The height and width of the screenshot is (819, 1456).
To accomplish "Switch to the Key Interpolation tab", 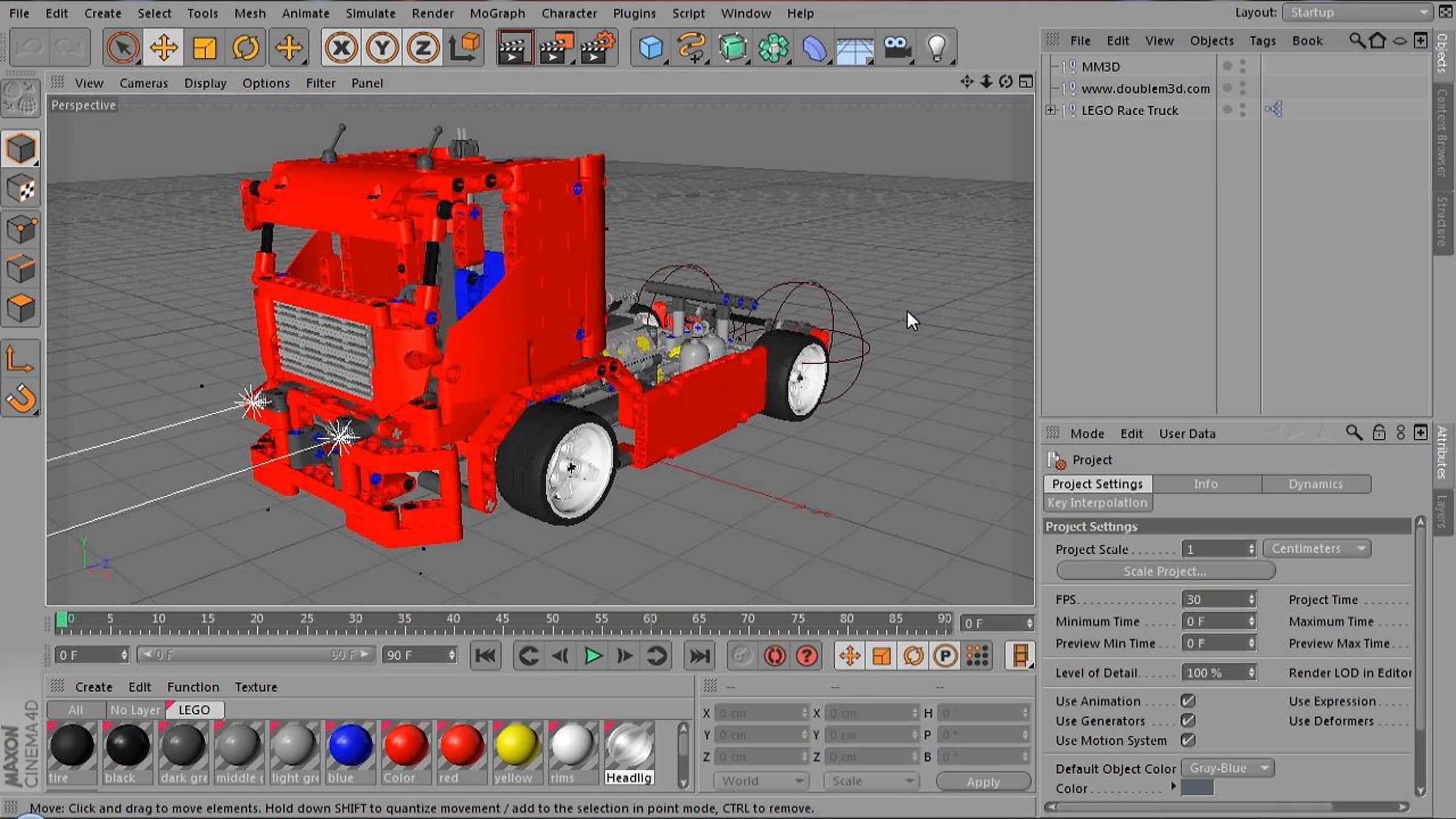I will 1097,502.
